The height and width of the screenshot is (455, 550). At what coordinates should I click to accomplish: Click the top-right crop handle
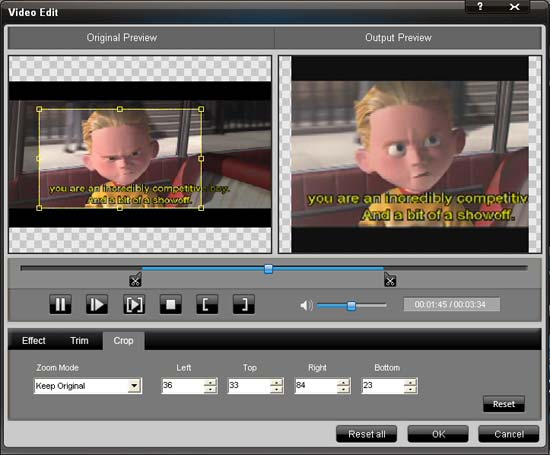201,109
